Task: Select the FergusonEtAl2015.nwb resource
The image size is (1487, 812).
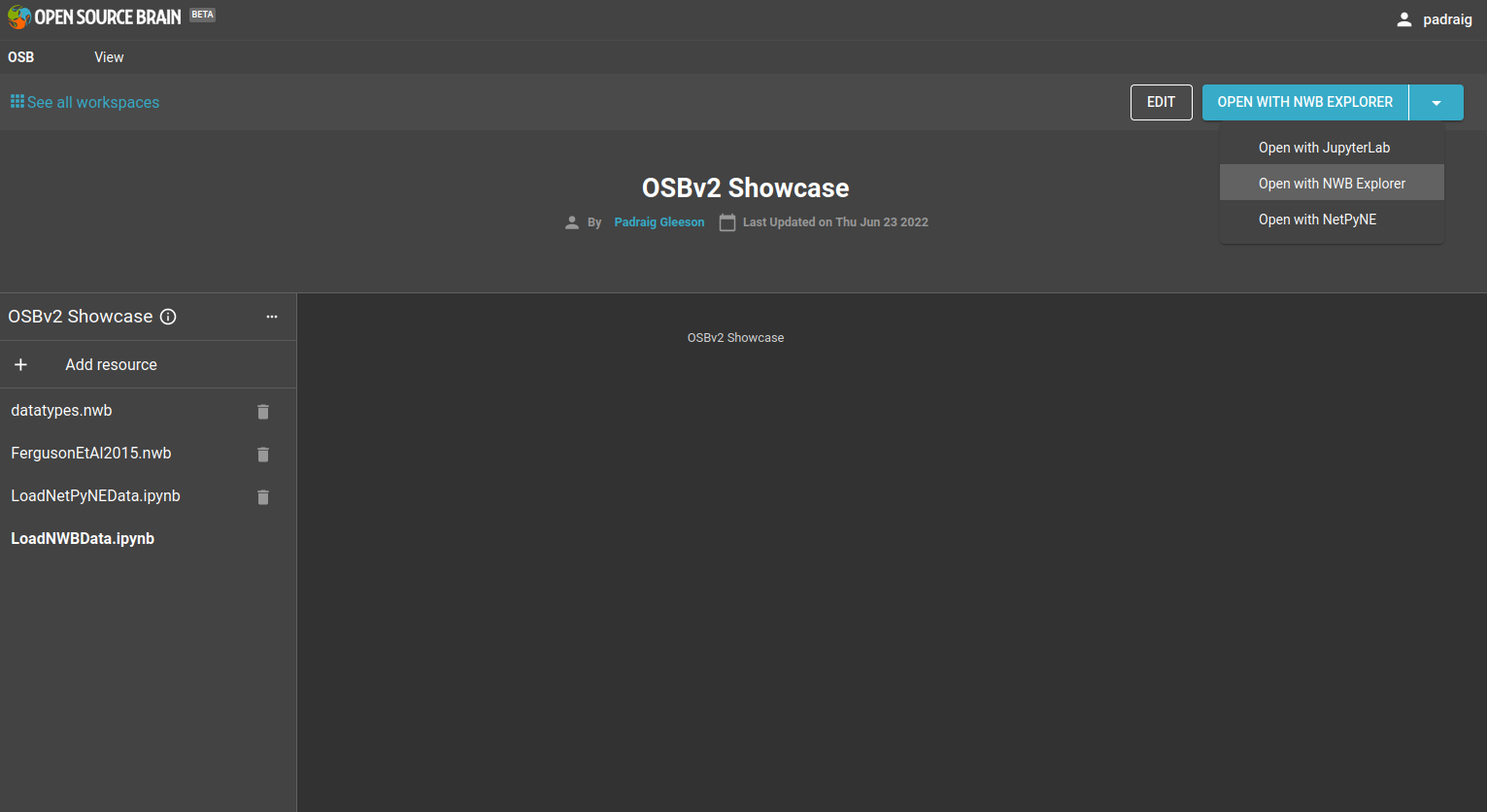Action: coord(91,454)
